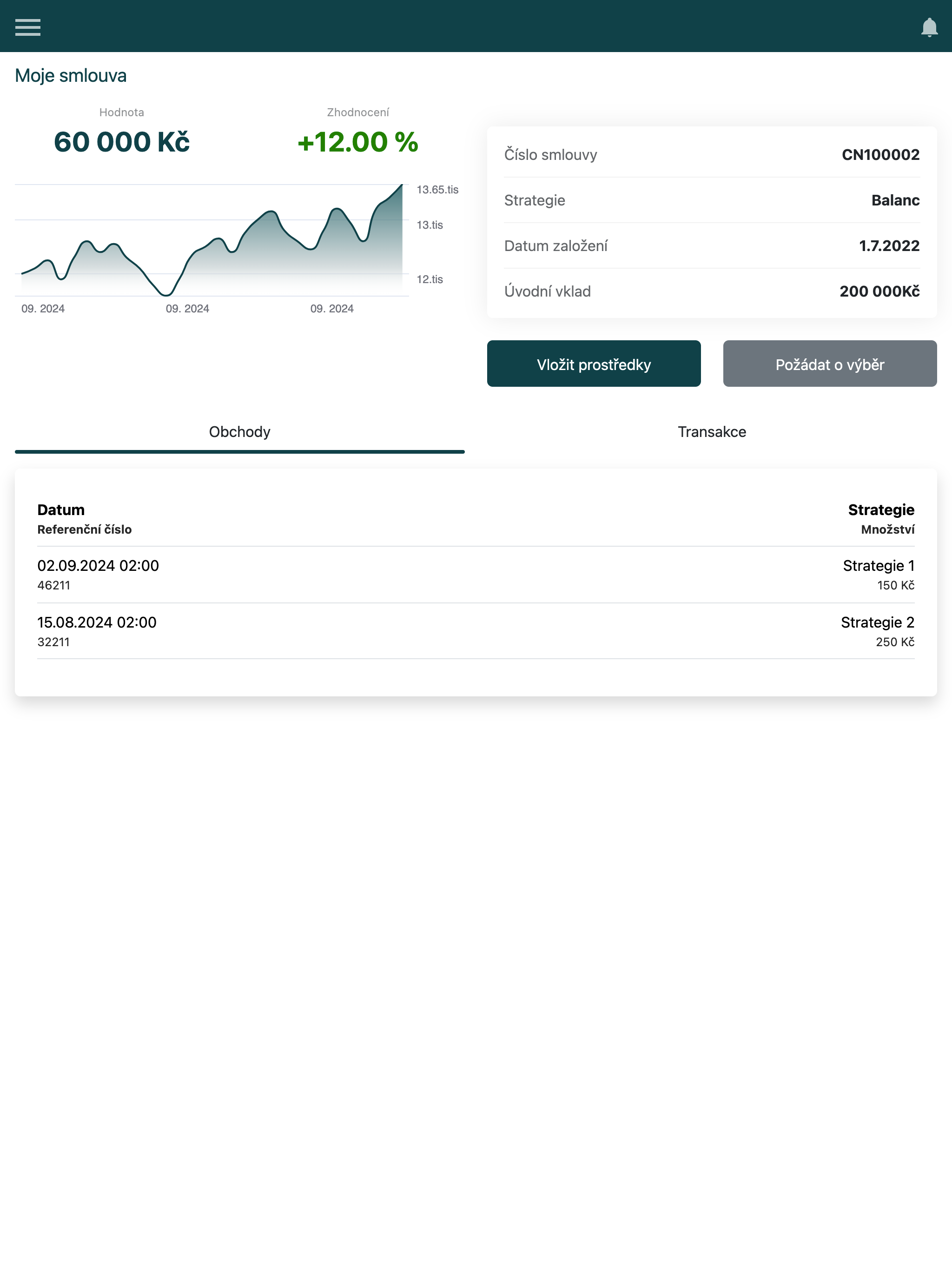Click the Strategie 2 cell
This screenshot has height=1270, width=952.
(877, 622)
